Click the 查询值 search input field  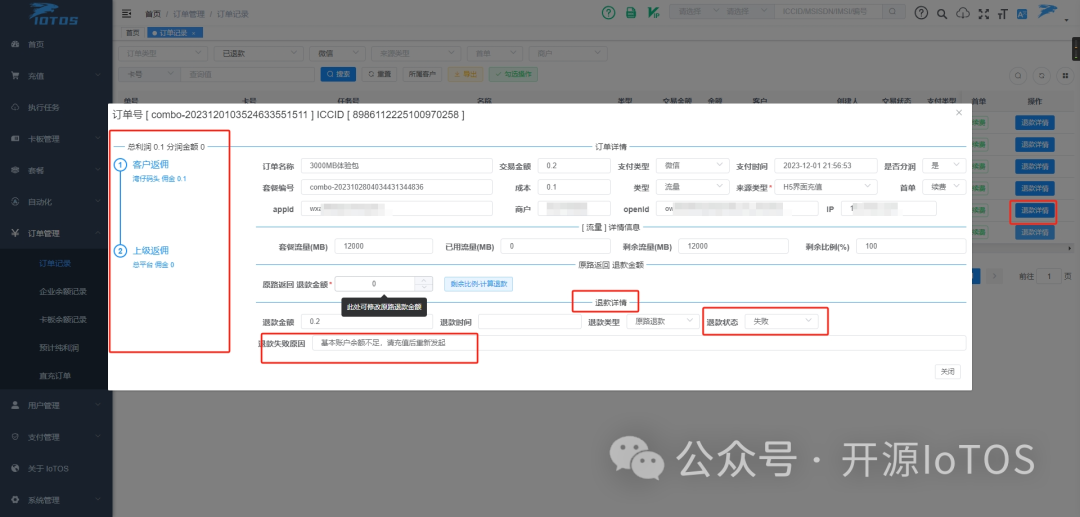(247, 74)
